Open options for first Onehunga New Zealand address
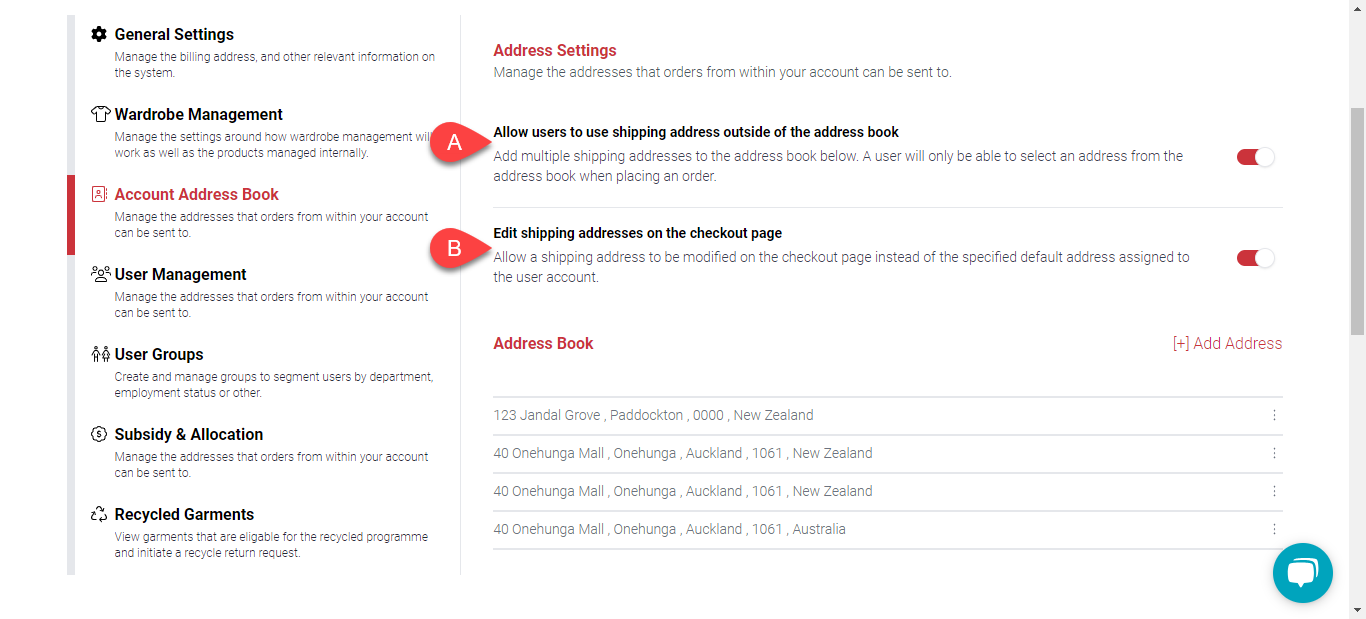The image size is (1366, 619). coord(1274,453)
